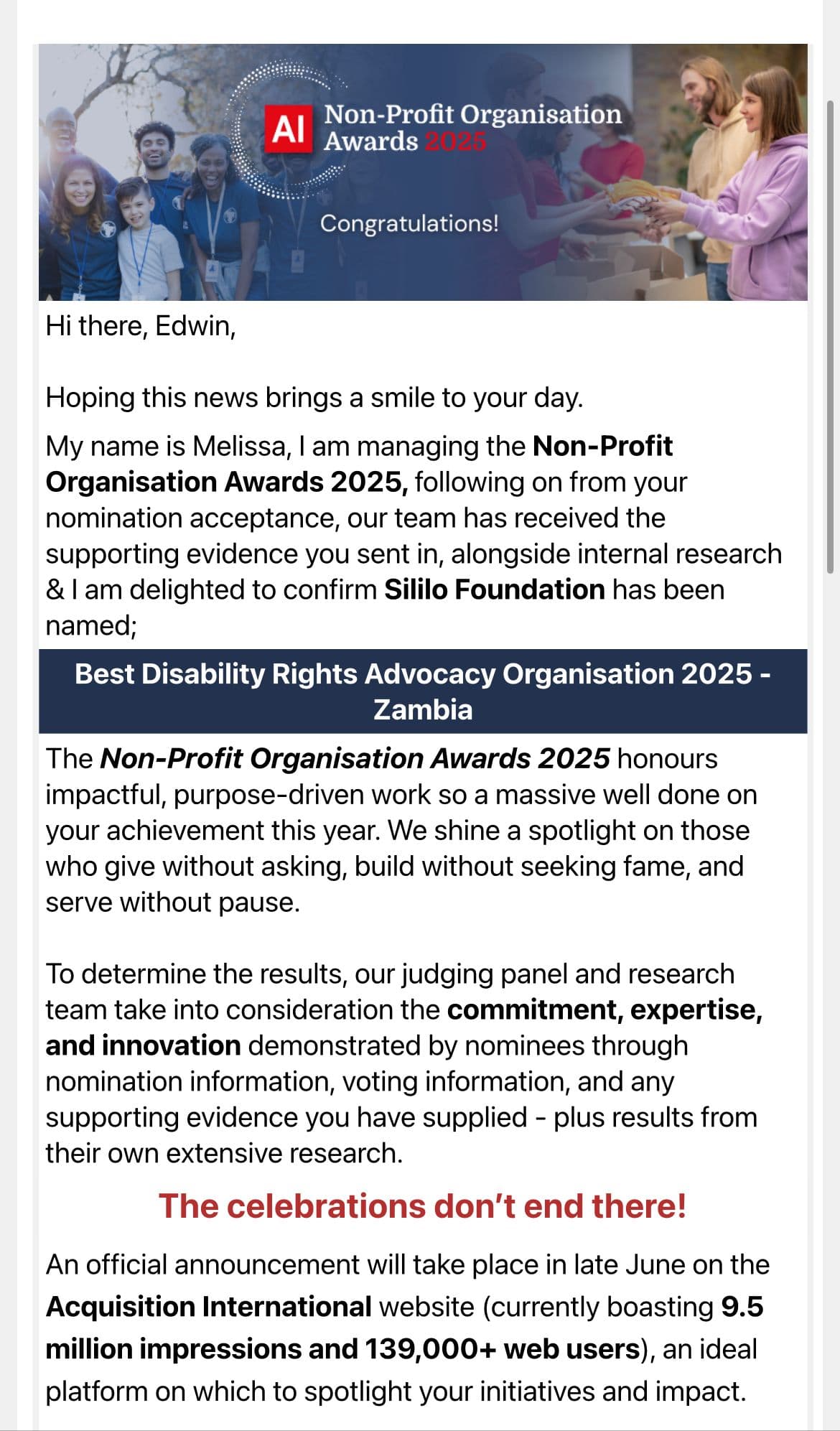This screenshot has height=1431, width=840.
Task: Tap the word "Zambia" in award bar
Action: click(423, 709)
